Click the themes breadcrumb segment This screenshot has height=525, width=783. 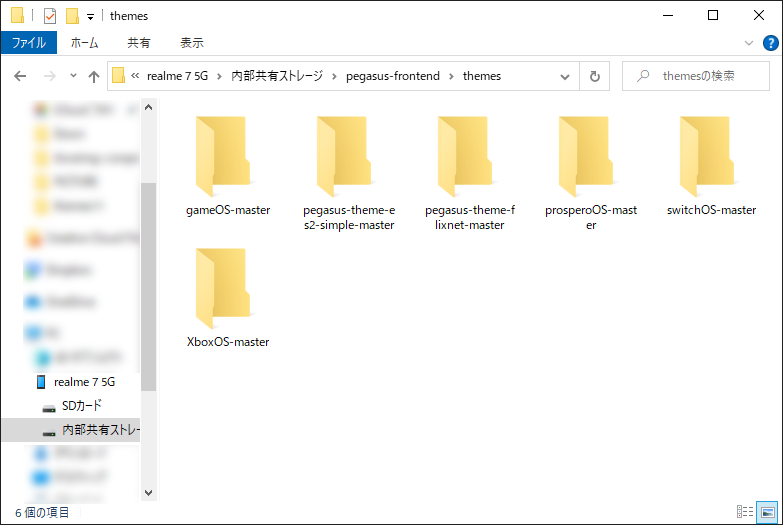click(x=481, y=76)
